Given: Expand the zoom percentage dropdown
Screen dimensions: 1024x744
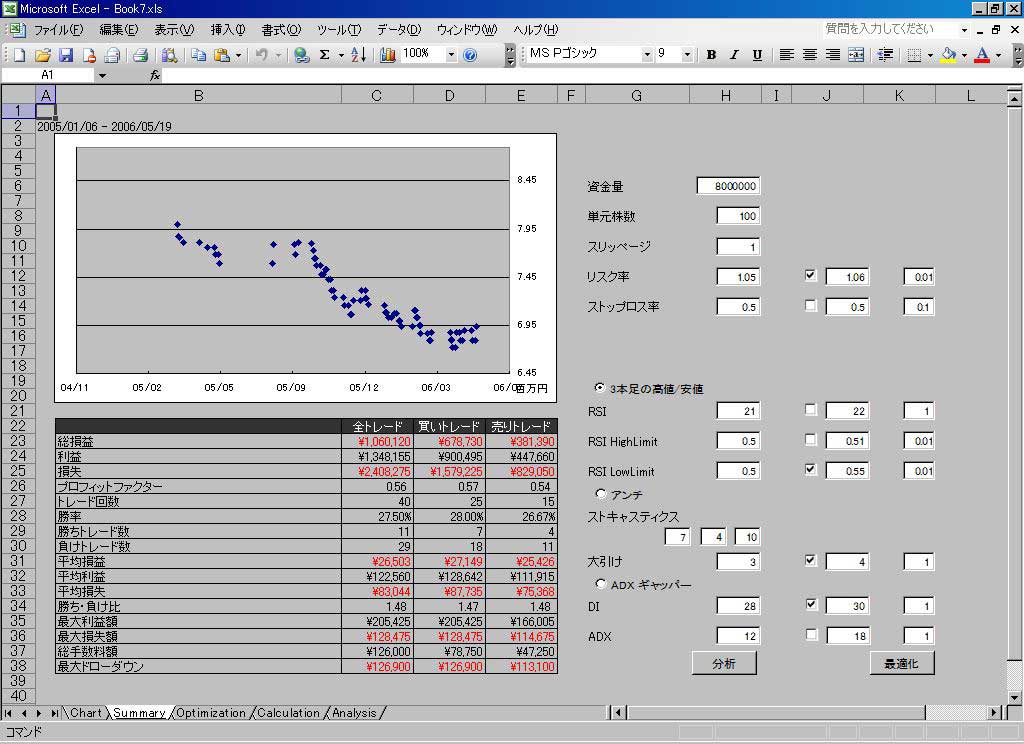Looking at the screenshot, I should point(451,55).
